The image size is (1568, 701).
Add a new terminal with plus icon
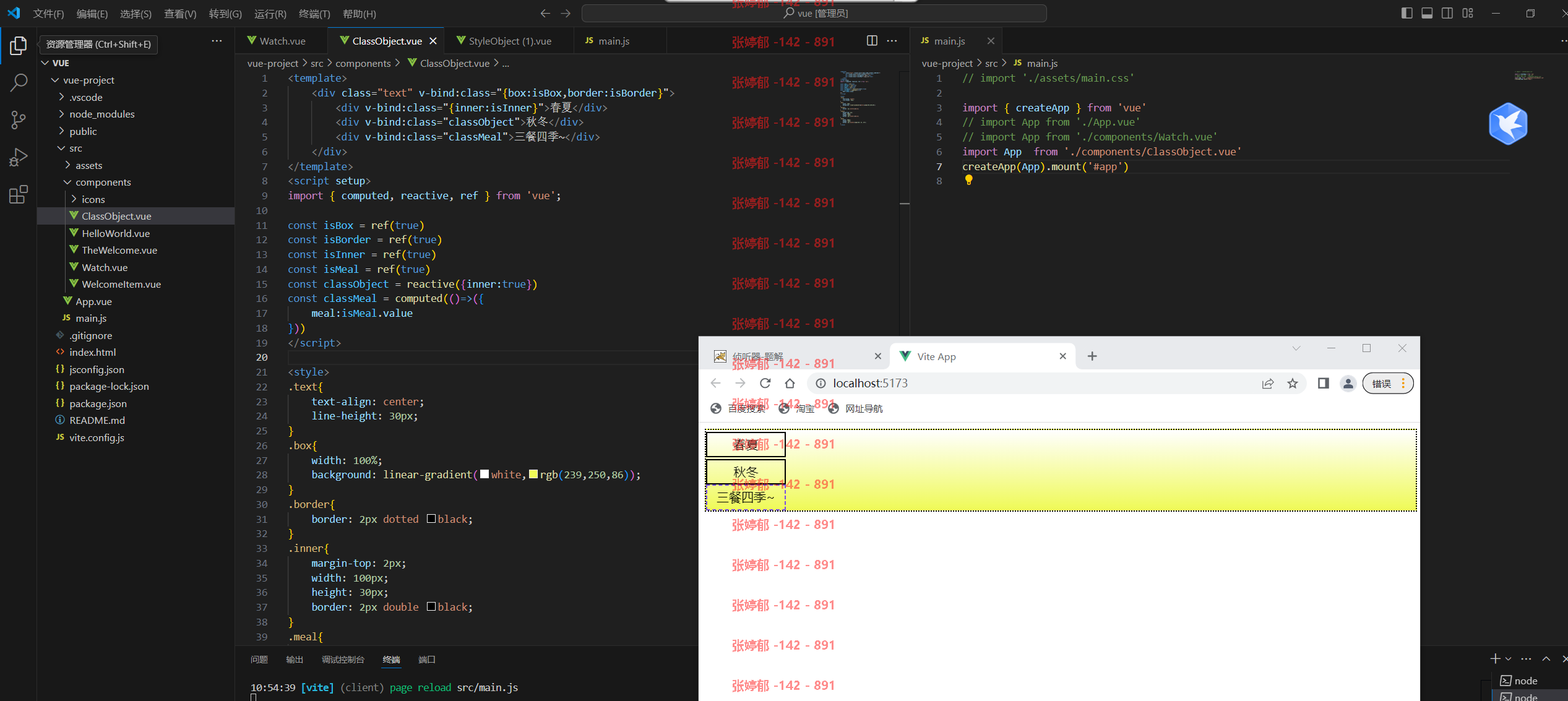click(x=1495, y=658)
